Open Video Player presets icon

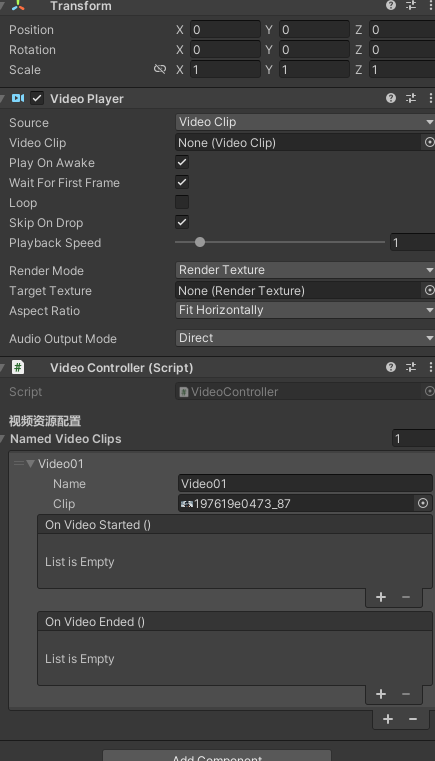[x=411, y=98]
